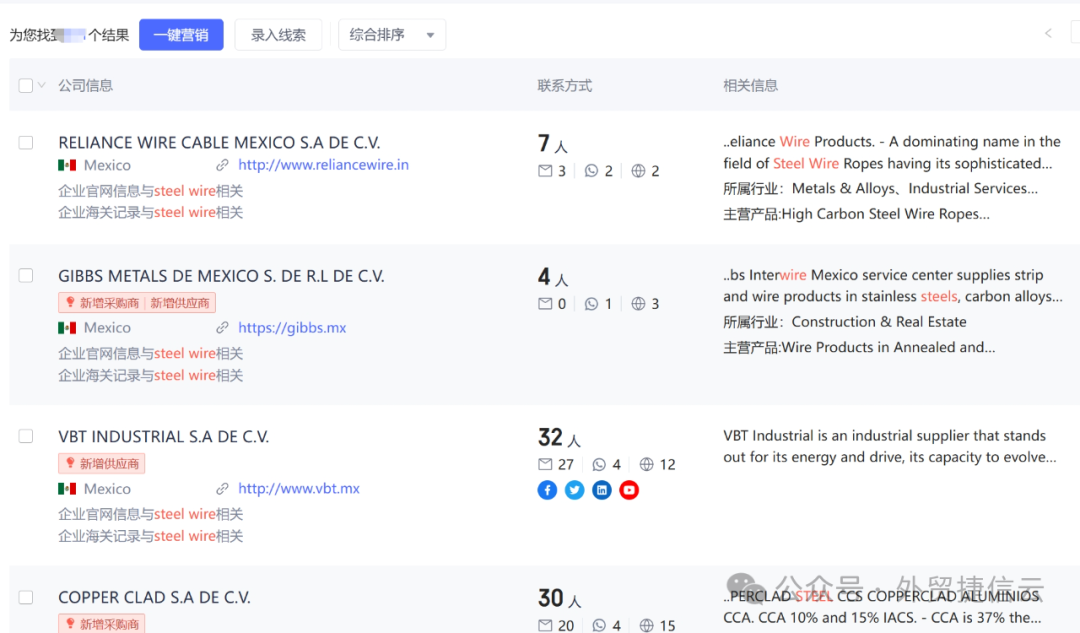Click the link chain icon beside www.vbt.mx
The height and width of the screenshot is (633, 1080).
click(222, 489)
